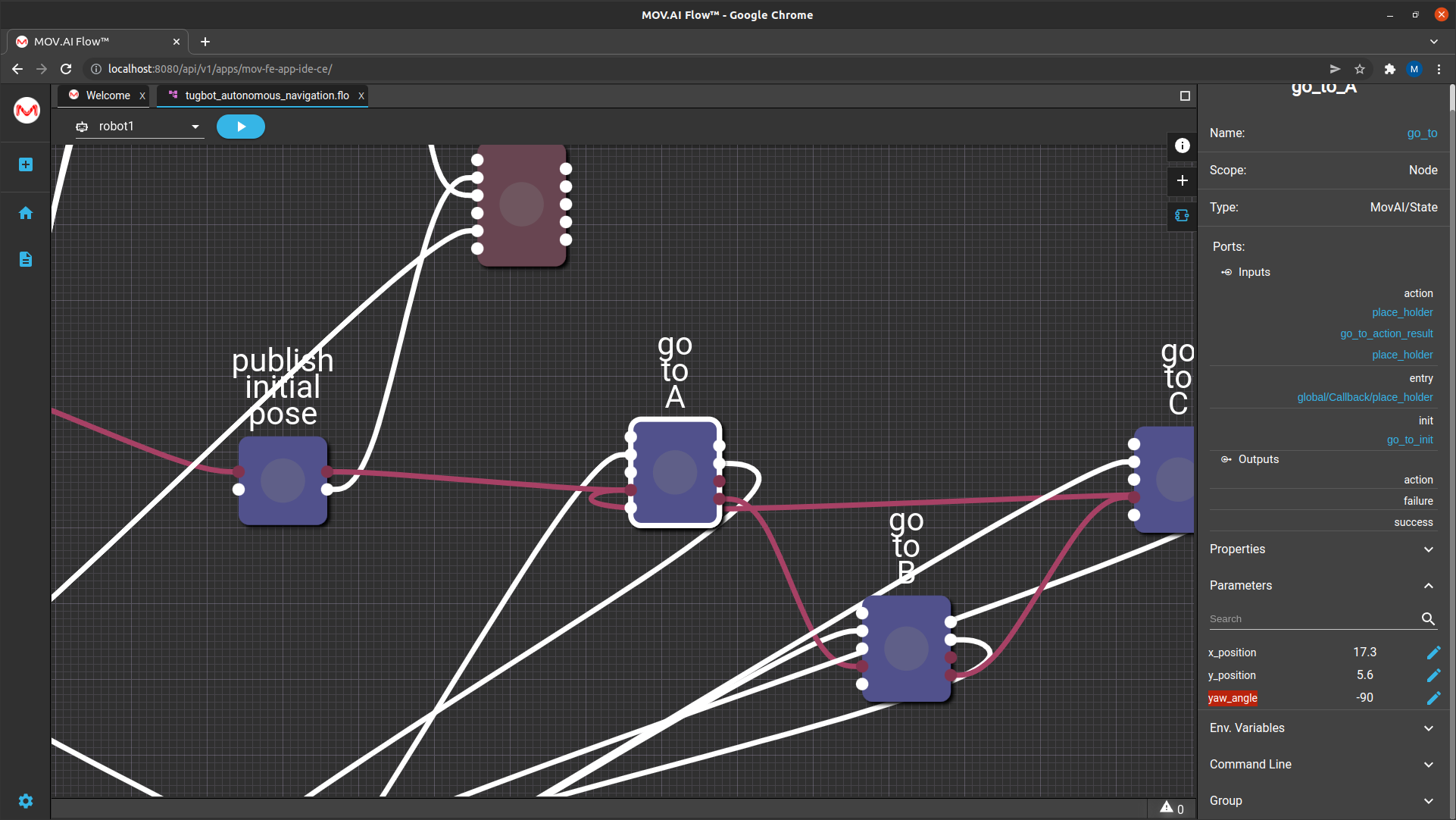The width and height of the screenshot is (1456, 820).
Task: Expand the Group section
Action: pyautogui.click(x=1322, y=801)
